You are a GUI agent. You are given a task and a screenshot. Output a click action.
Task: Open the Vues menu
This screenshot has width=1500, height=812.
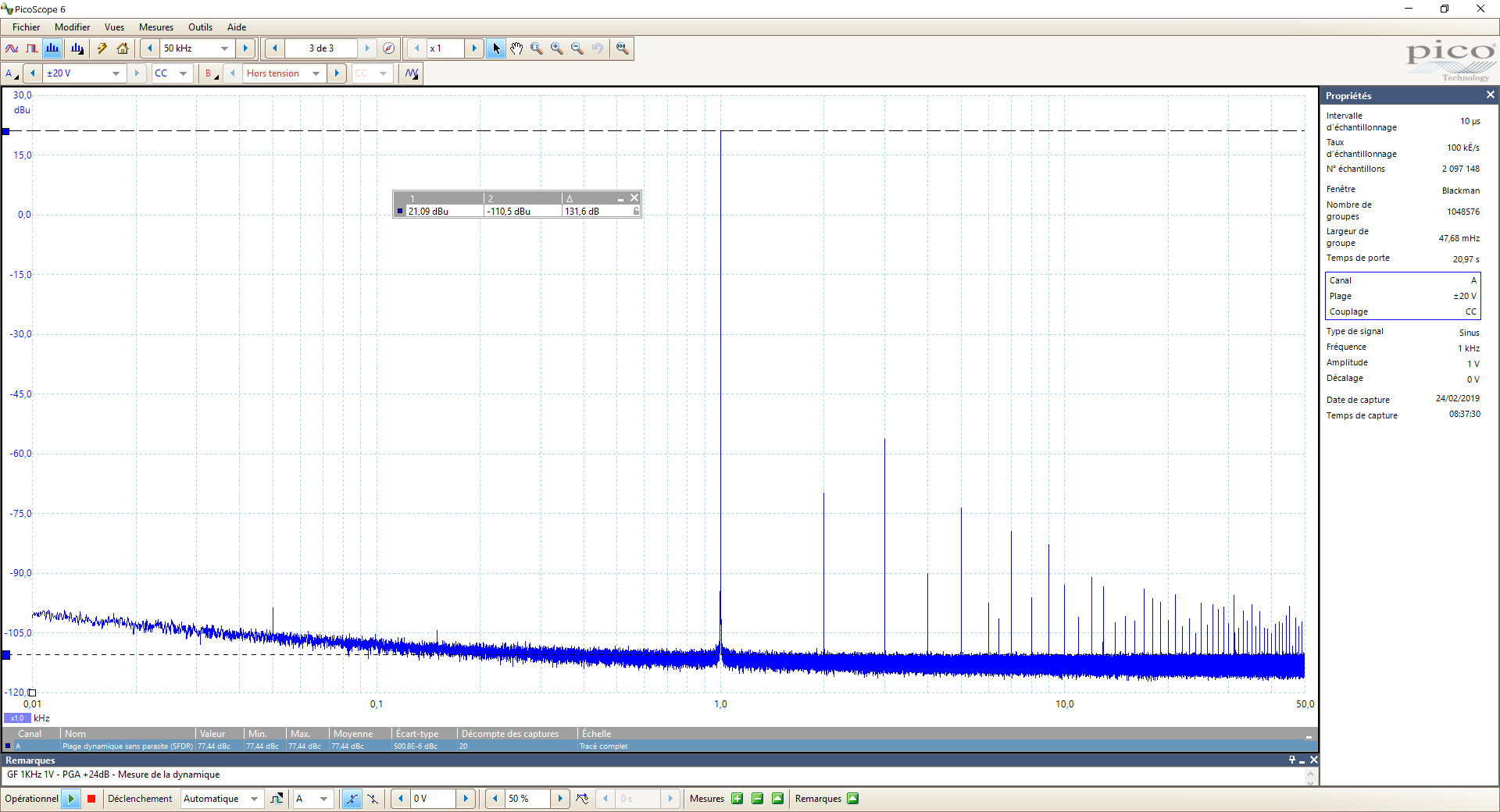(114, 27)
